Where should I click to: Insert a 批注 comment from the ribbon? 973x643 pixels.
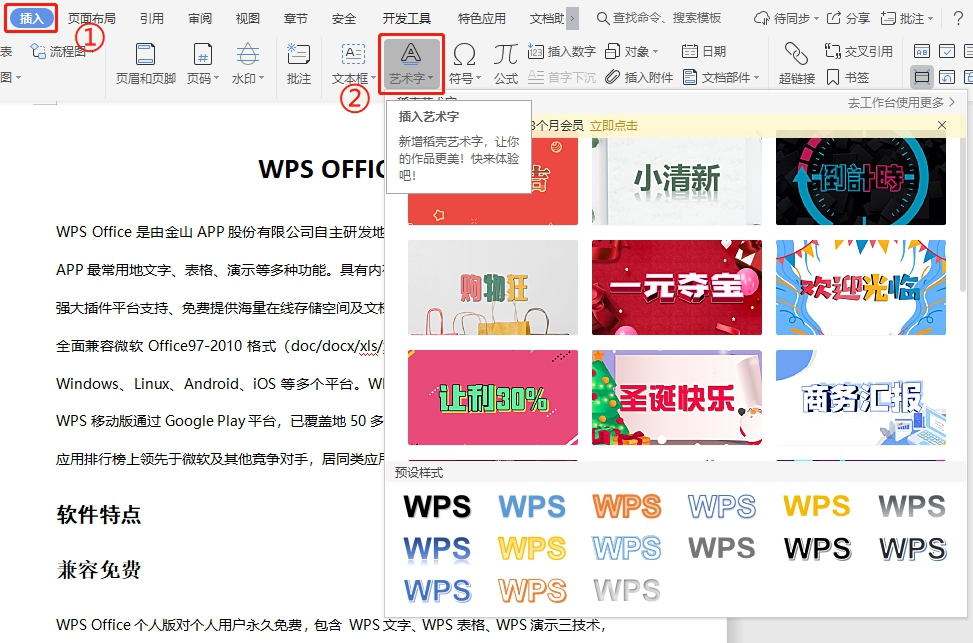[298, 63]
